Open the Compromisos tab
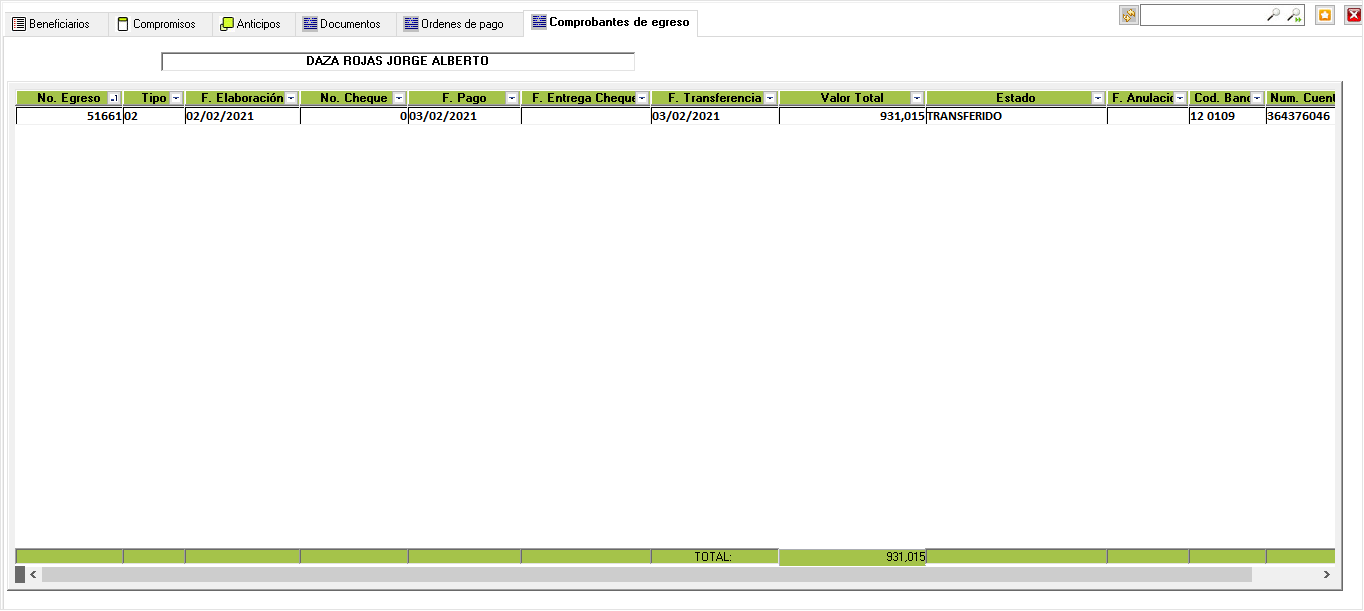 [162, 24]
